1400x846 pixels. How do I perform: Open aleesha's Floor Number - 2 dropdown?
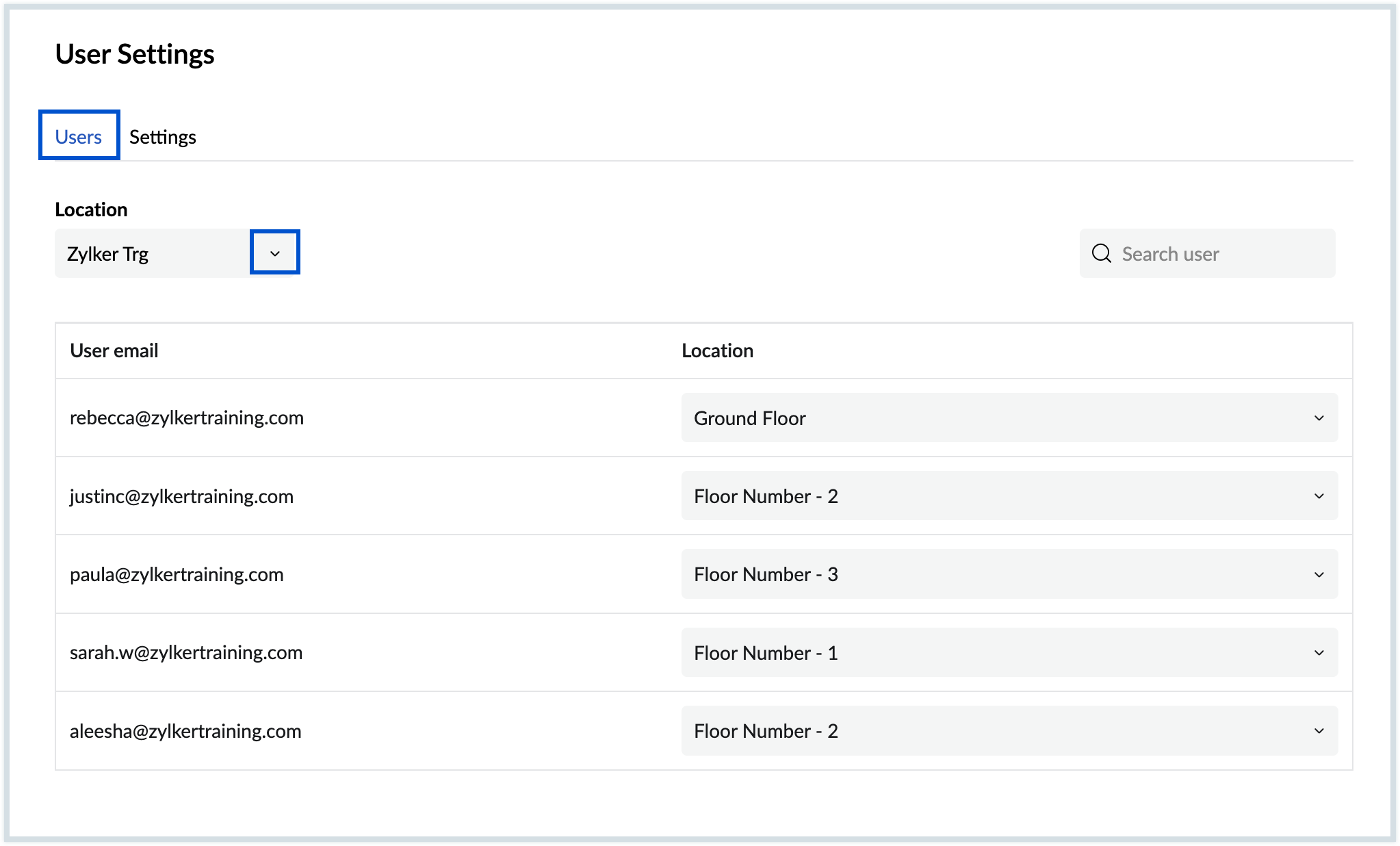(x=1008, y=731)
